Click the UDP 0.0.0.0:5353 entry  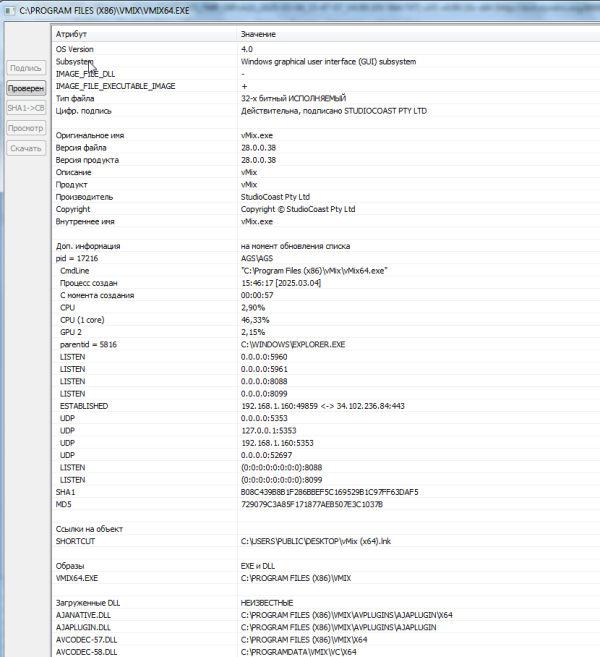coord(326,418)
